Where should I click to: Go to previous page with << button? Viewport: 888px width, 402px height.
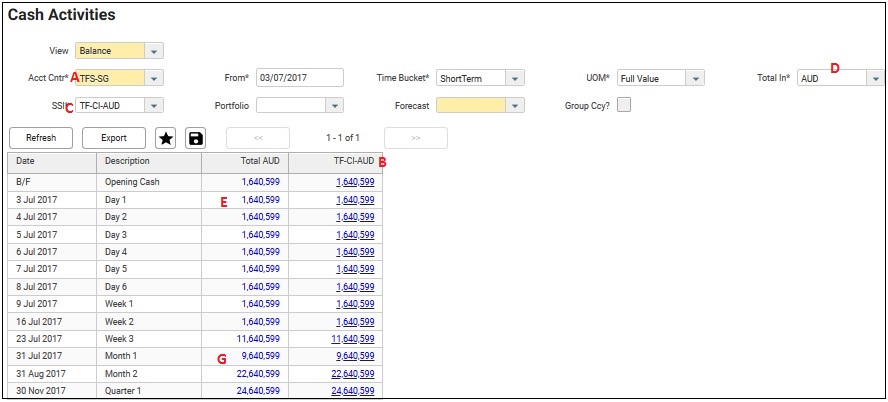pos(258,138)
